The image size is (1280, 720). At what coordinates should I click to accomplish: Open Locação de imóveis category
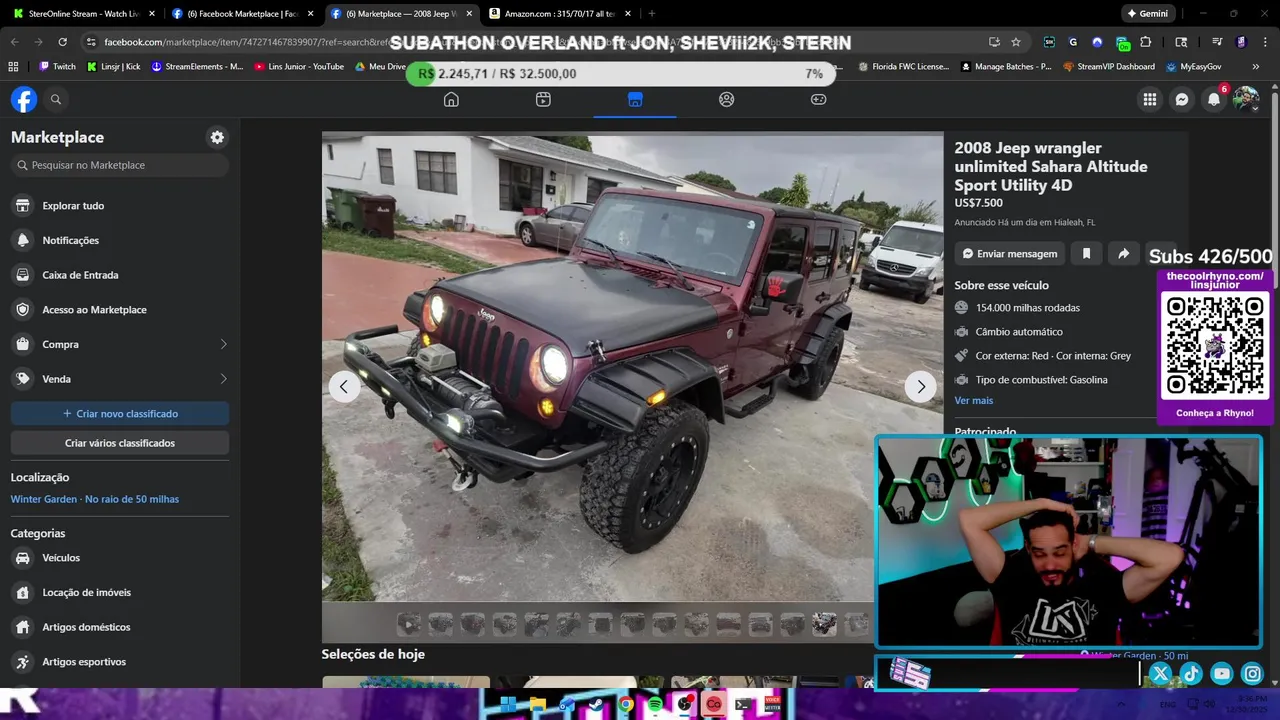tap(120, 592)
